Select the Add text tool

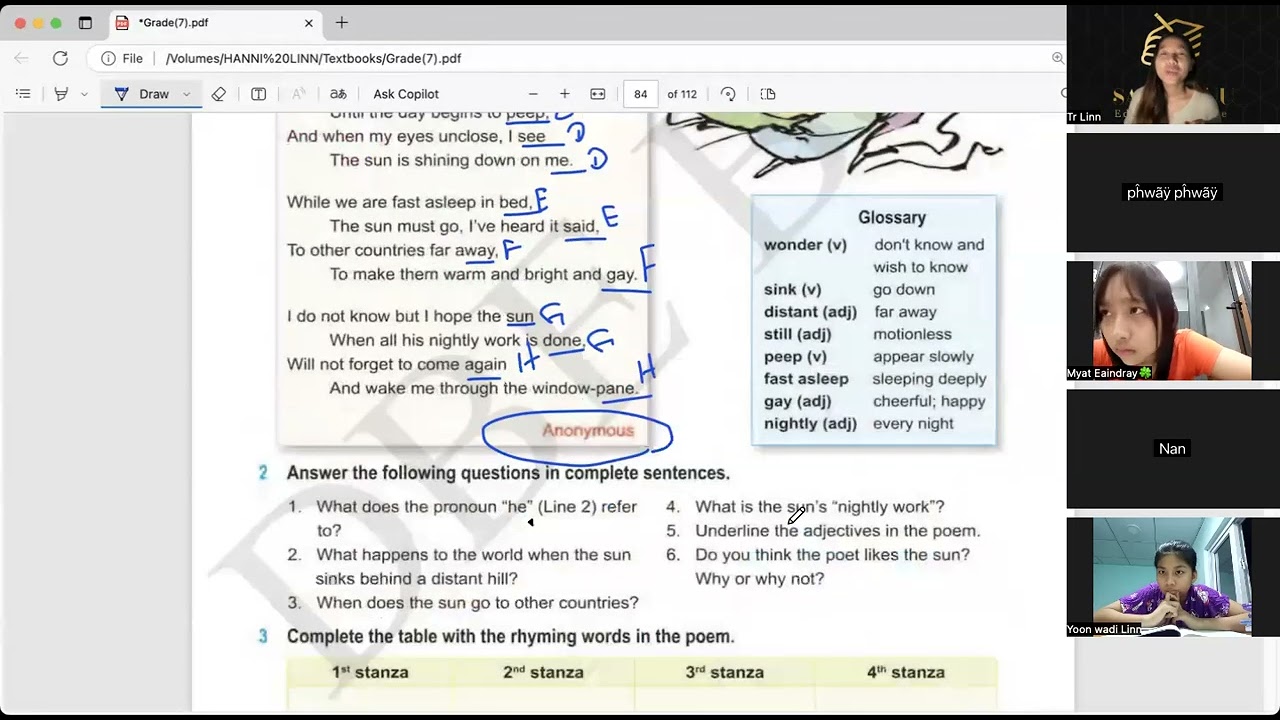point(258,94)
